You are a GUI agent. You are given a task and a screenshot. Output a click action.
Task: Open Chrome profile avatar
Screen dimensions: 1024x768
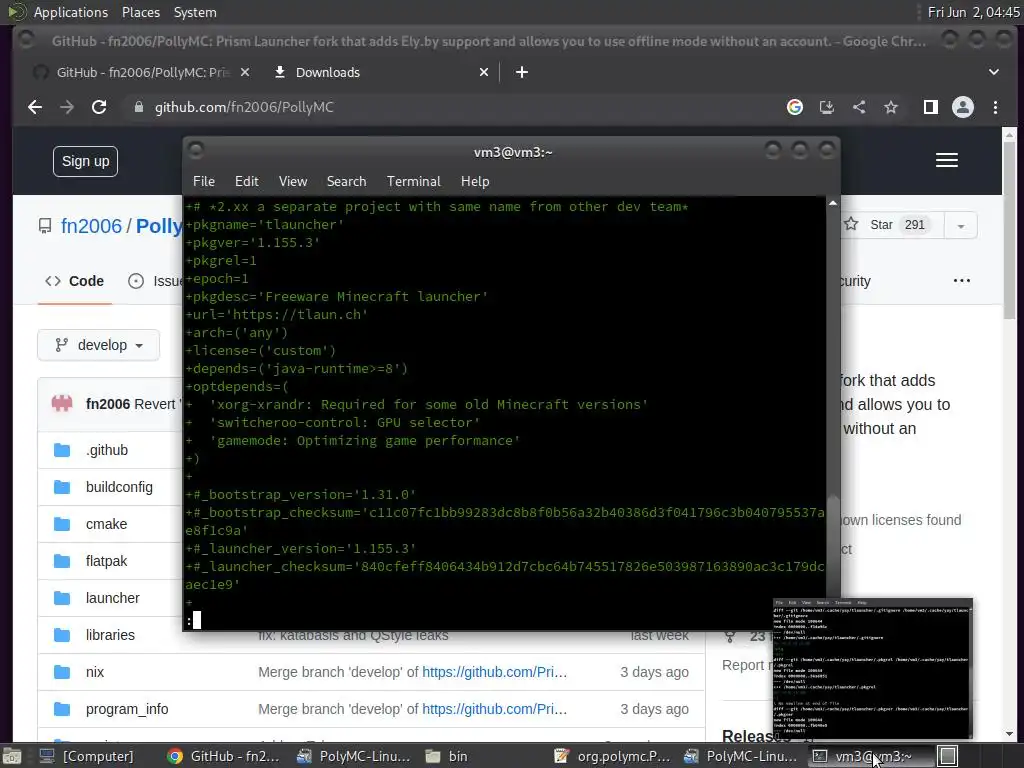tap(963, 107)
